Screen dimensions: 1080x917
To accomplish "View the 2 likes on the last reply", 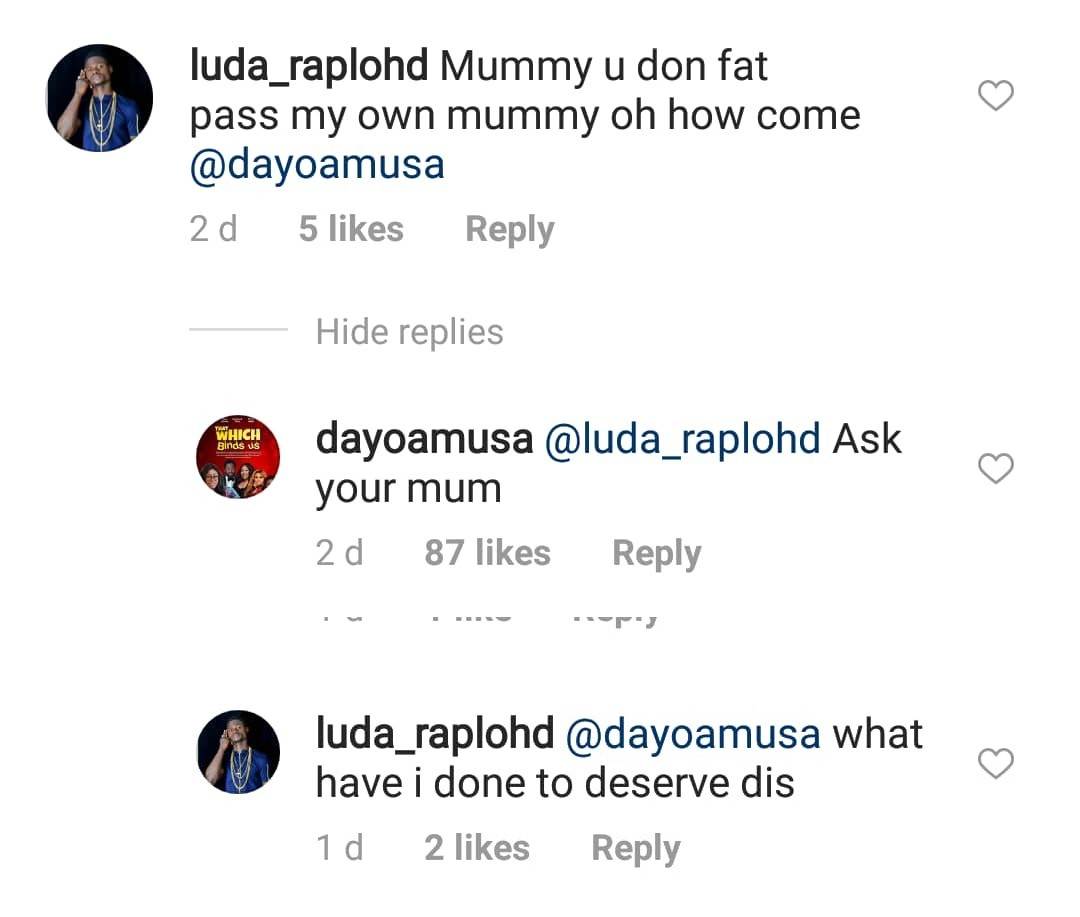I will (x=477, y=848).
